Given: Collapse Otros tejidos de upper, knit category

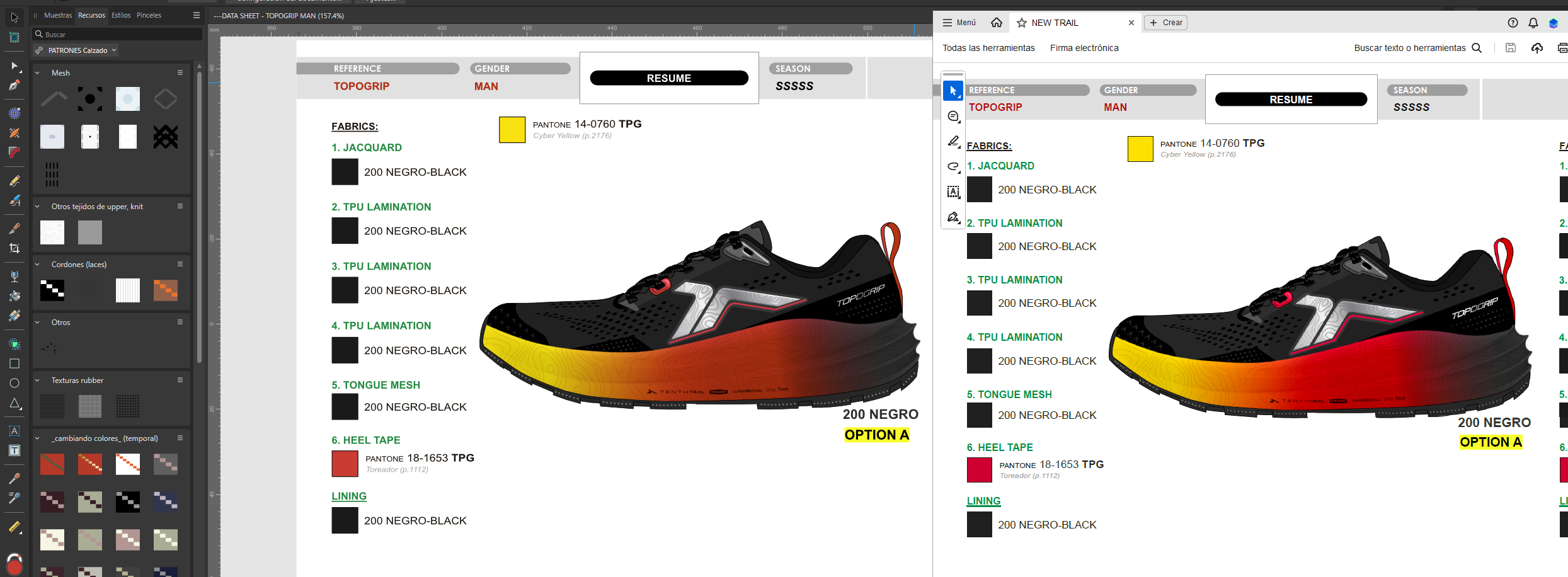Looking at the screenshot, I should (37, 207).
